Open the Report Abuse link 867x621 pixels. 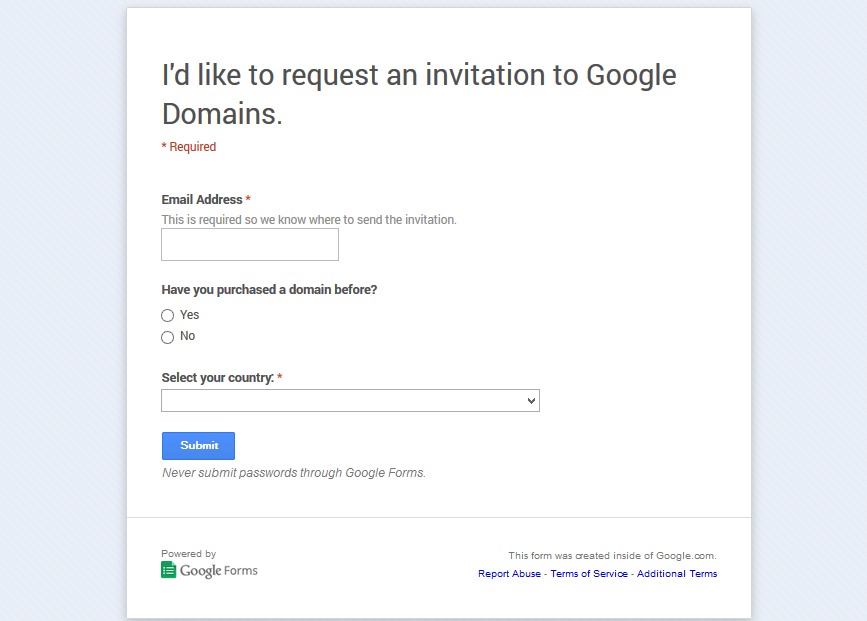[x=509, y=573]
